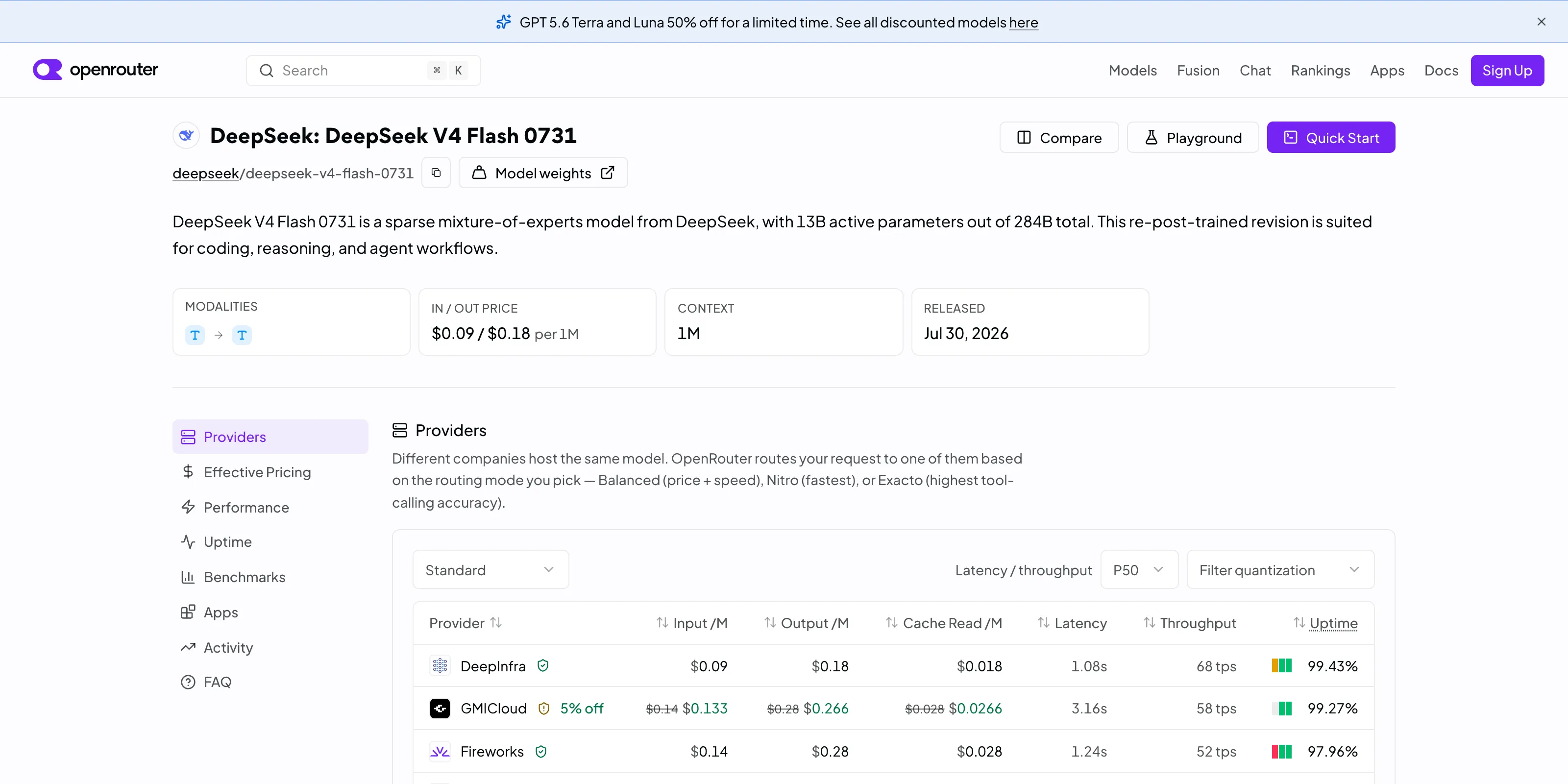Click the Fireworks provider name

tap(492, 752)
